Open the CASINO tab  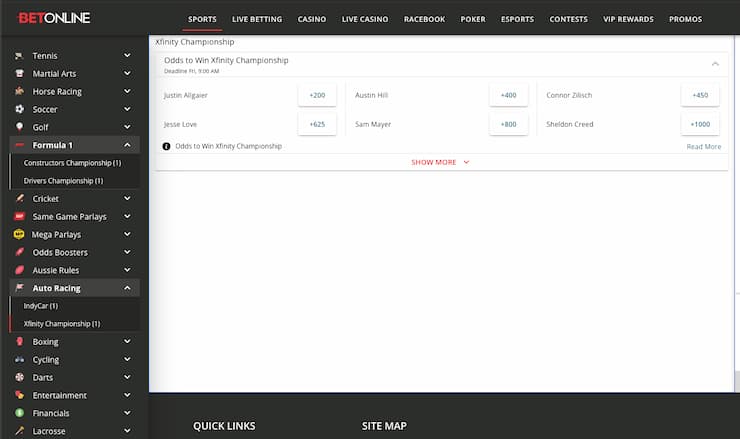[311, 19]
